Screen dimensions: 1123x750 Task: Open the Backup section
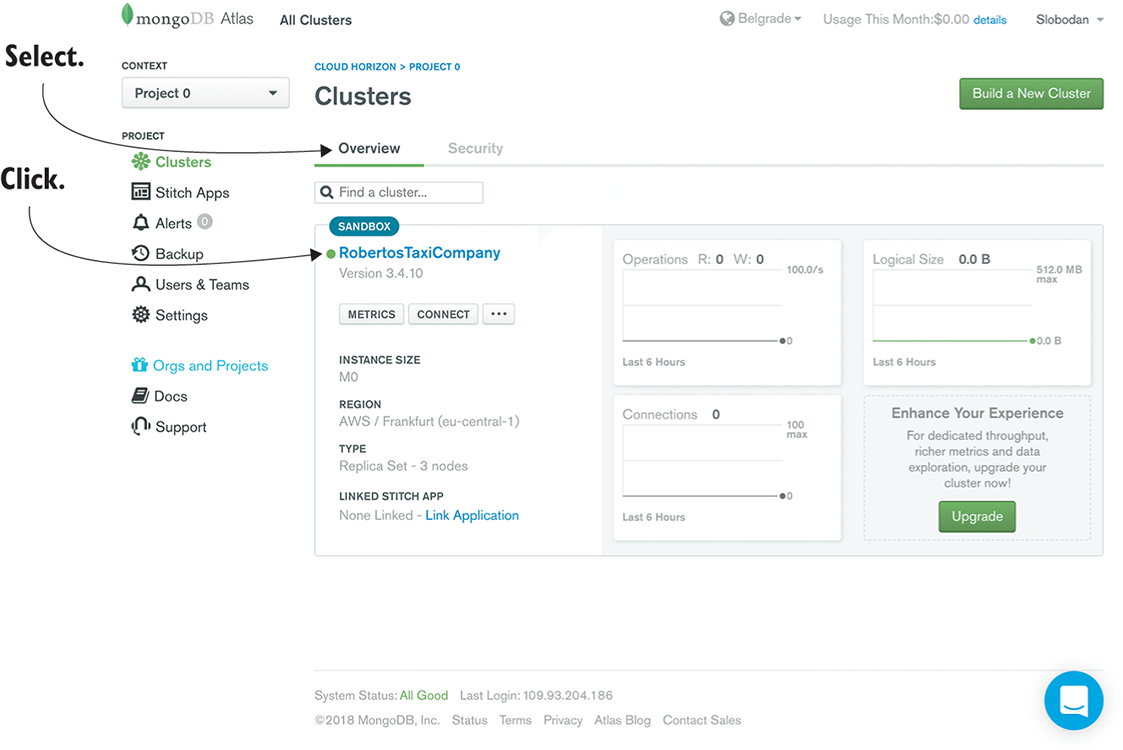(178, 254)
